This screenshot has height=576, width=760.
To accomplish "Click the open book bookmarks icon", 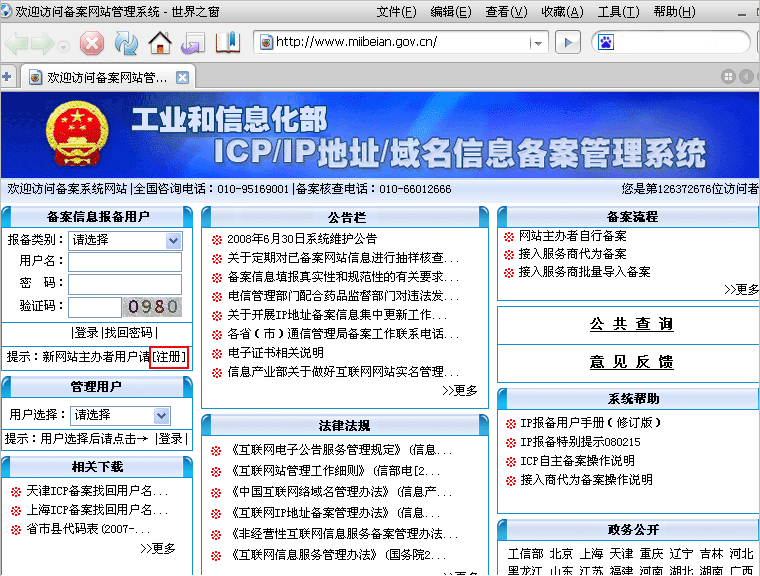I will point(228,43).
